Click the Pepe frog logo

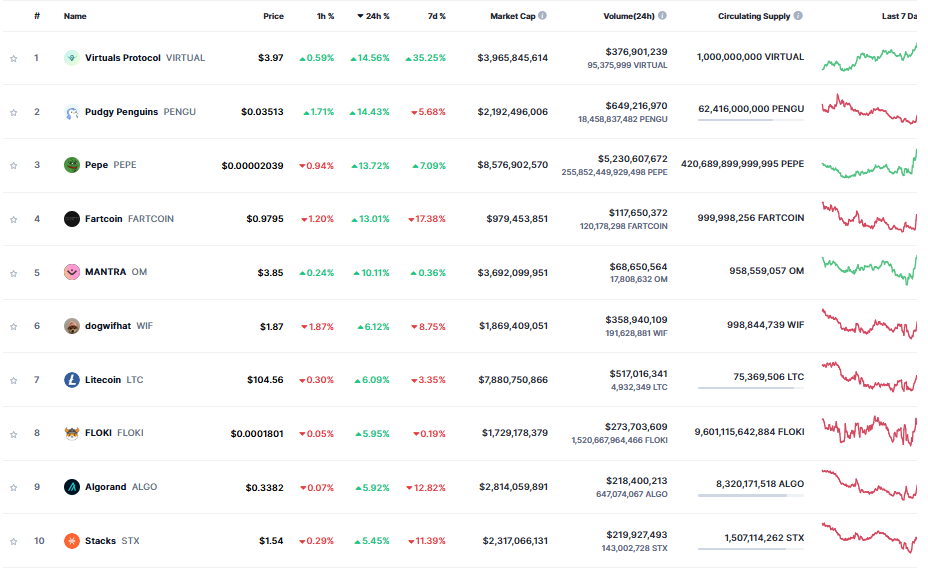pos(72,165)
